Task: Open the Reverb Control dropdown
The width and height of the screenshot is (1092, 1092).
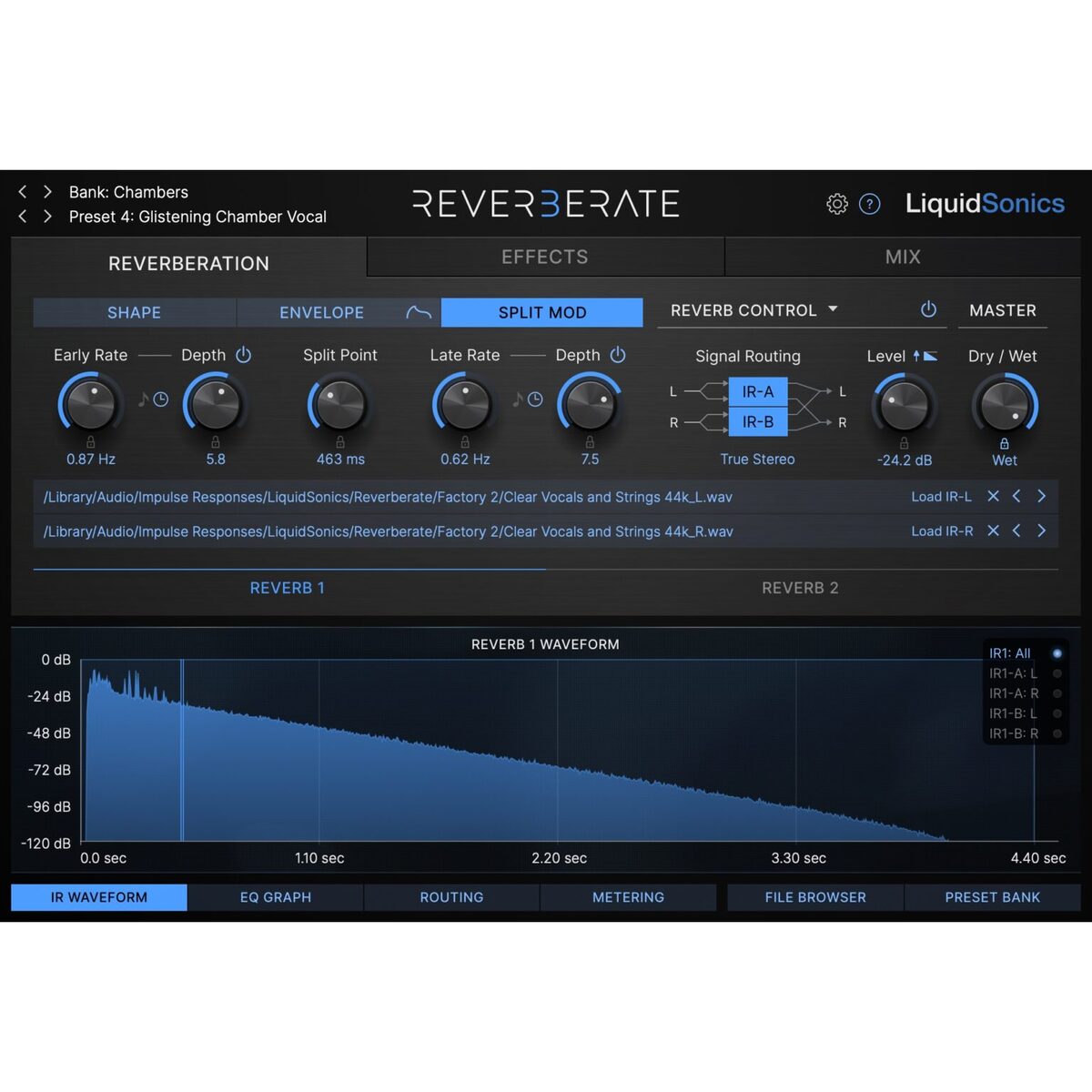Action: pos(834,309)
